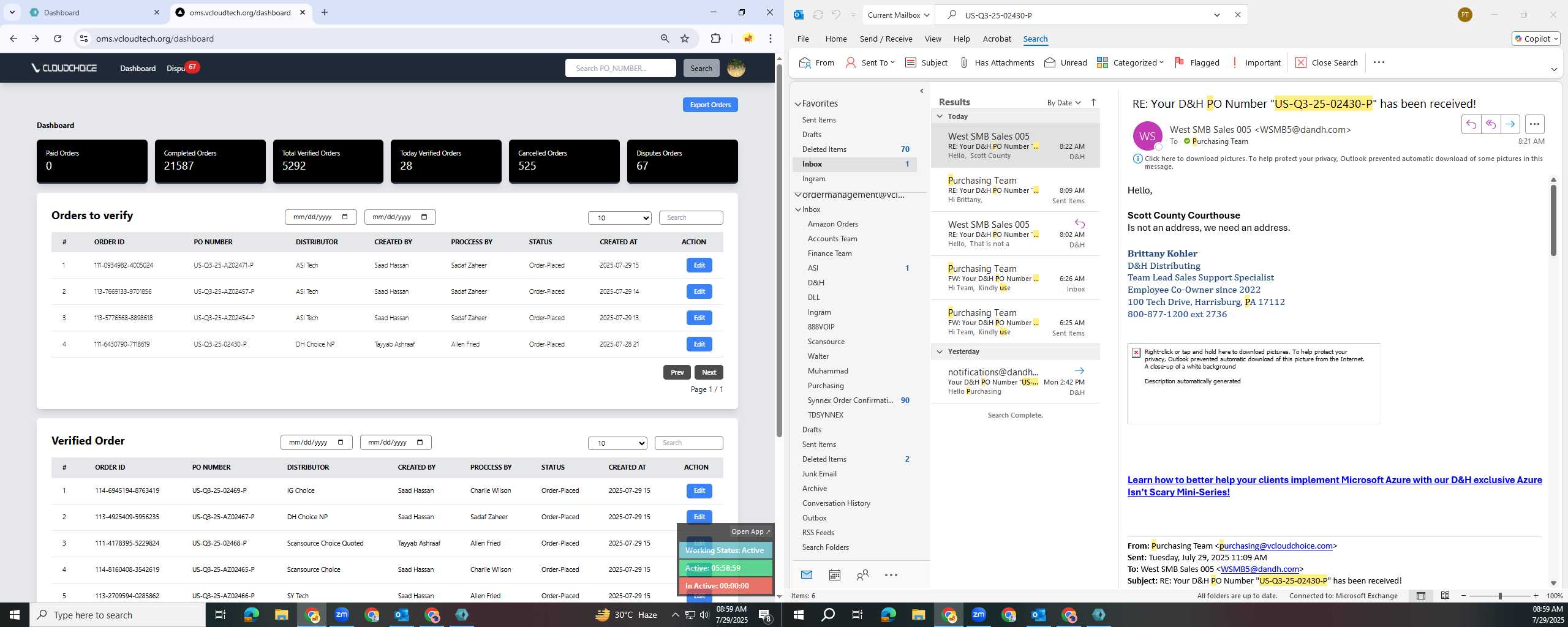Open the Send / Receive tab
The image size is (1568, 627).
886,39
